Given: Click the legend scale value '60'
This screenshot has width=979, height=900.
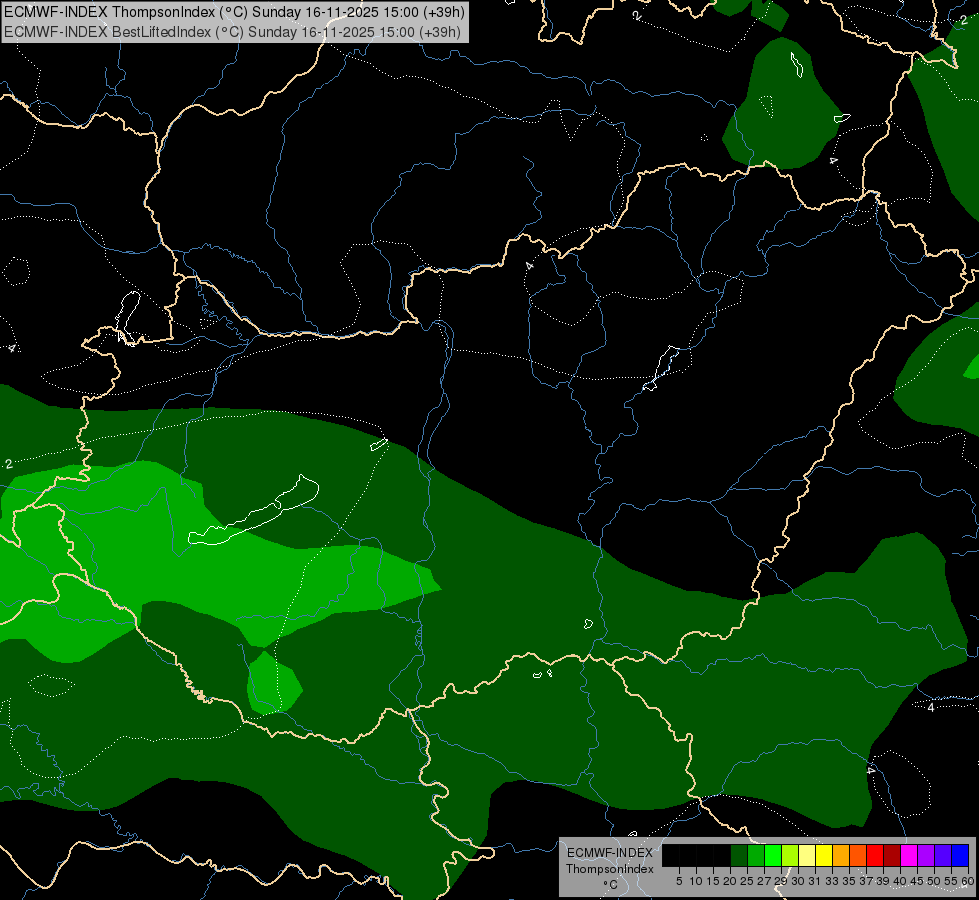Looking at the screenshot, I should 968,881.
